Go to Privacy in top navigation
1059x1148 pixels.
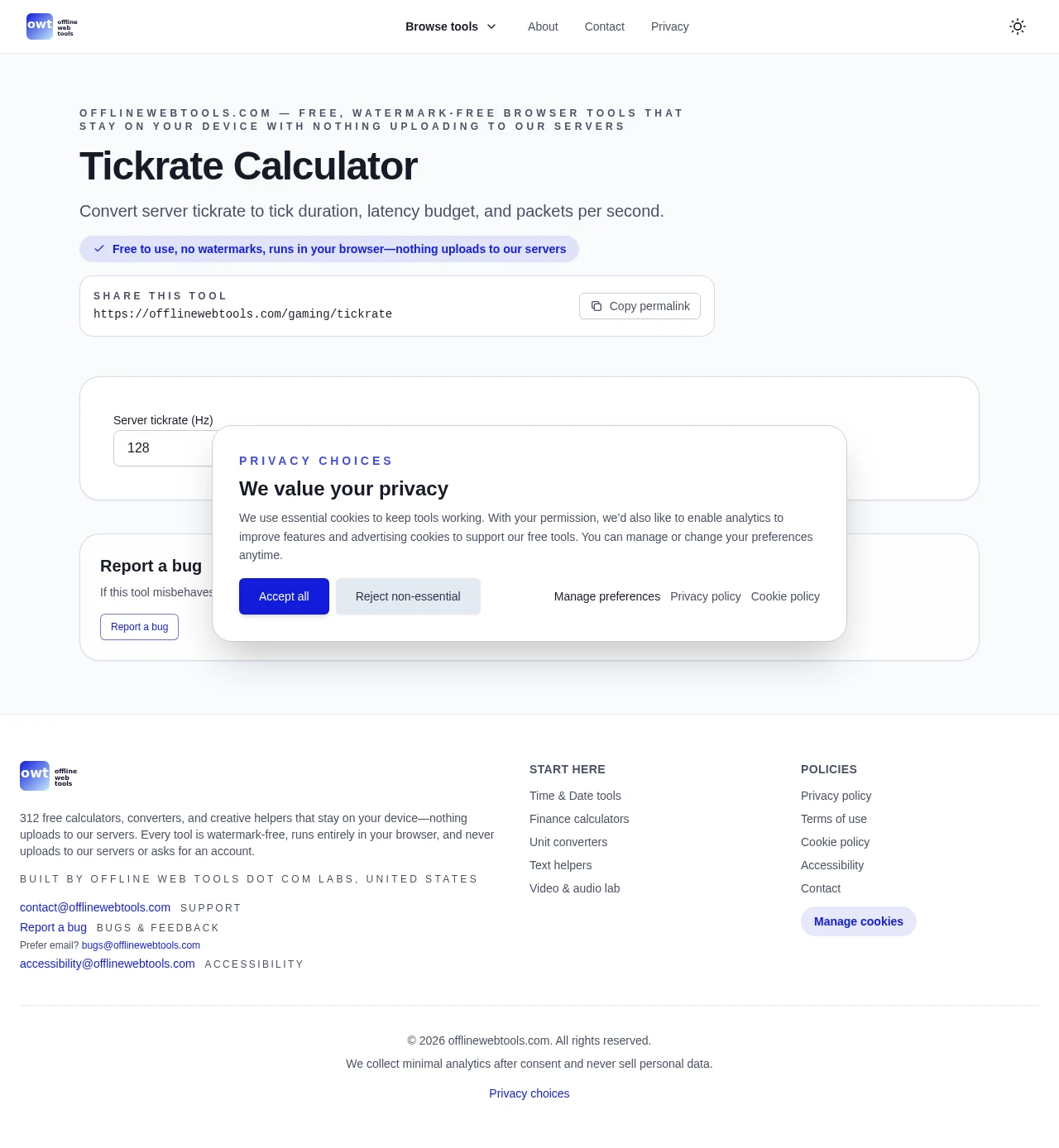point(669,26)
